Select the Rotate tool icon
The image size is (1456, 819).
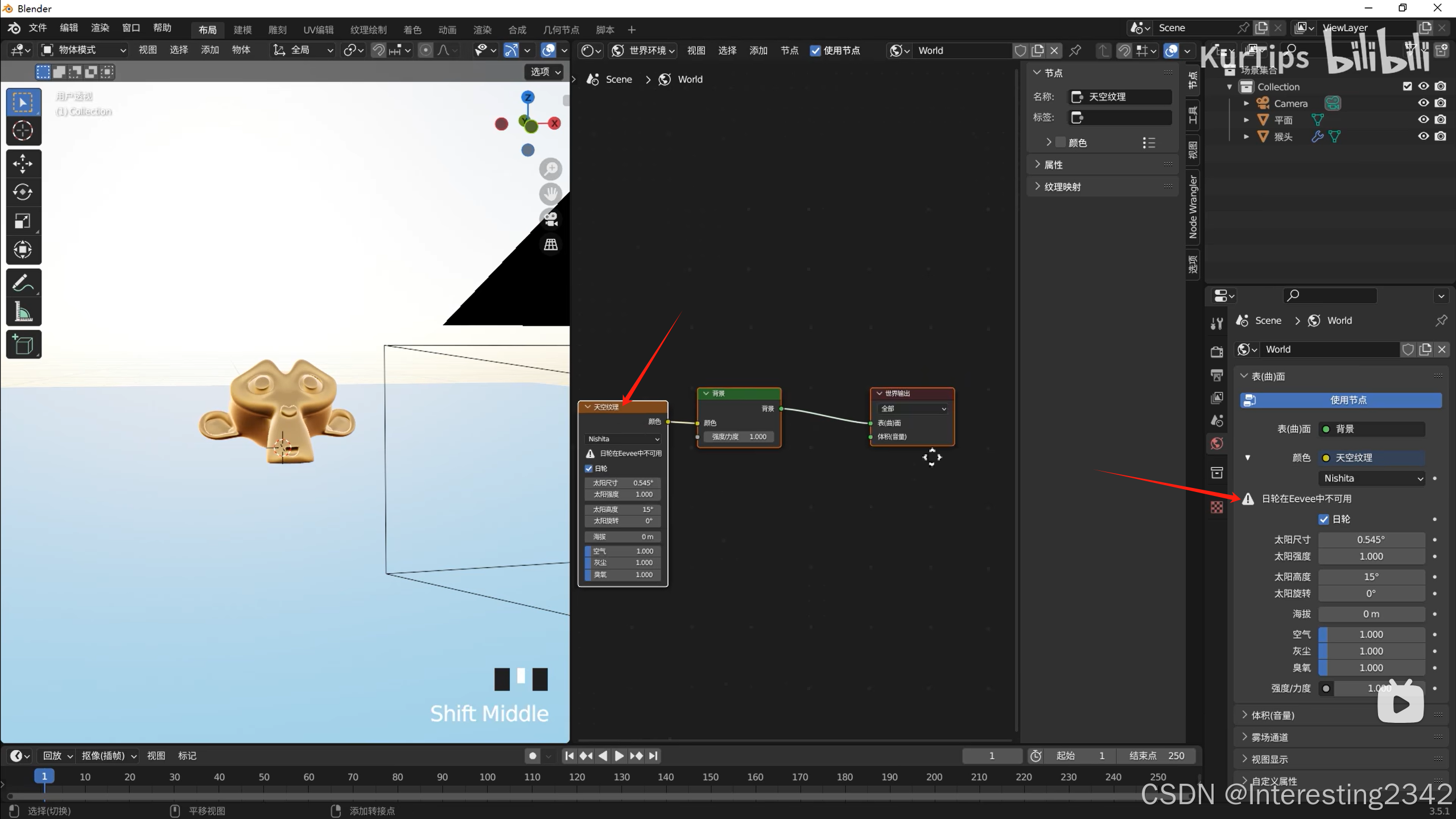23,192
